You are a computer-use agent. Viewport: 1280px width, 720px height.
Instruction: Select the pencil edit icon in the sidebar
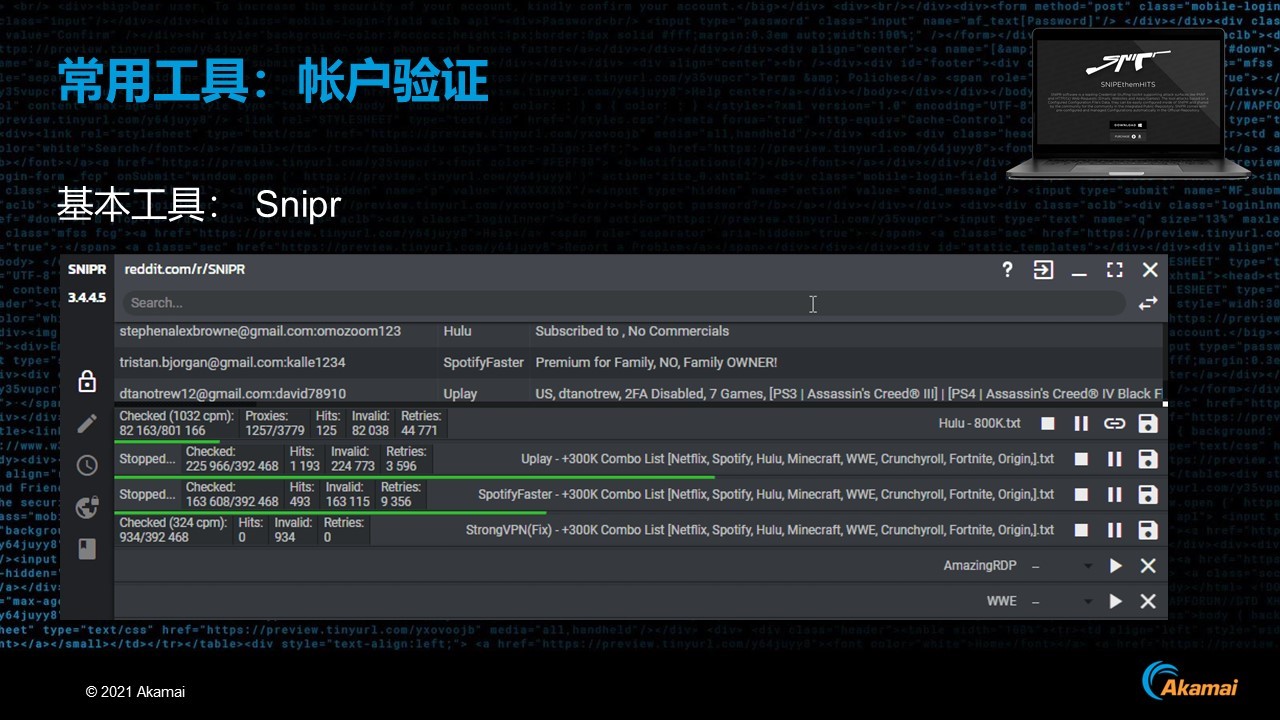pyautogui.click(x=87, y=424)
